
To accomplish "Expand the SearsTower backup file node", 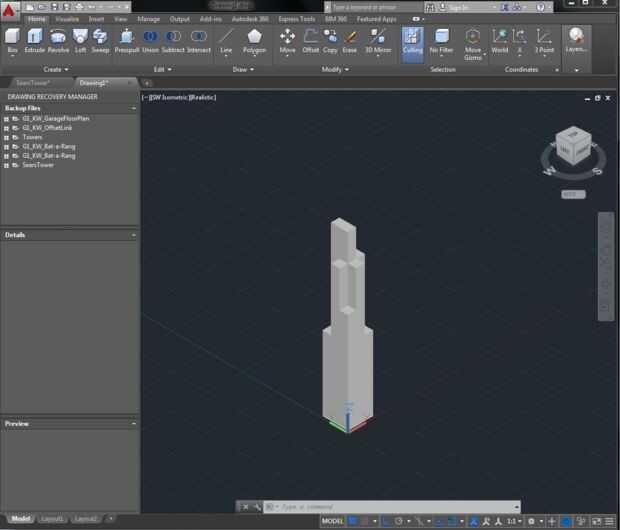I will [7, 165].
